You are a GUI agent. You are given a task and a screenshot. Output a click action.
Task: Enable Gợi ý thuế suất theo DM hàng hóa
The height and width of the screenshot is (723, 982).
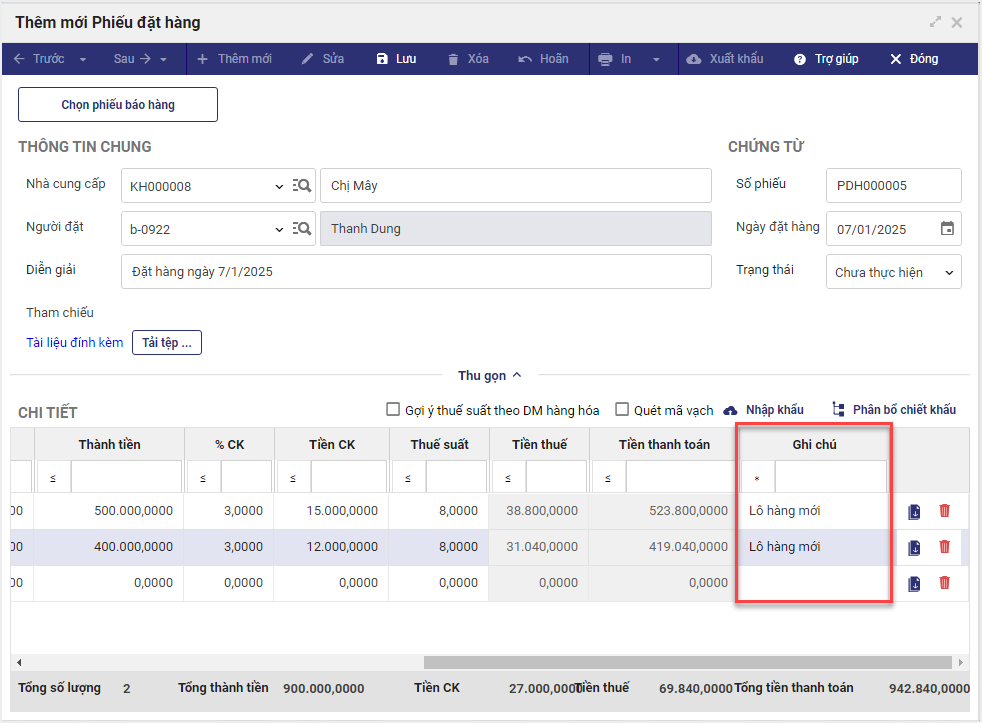(393, 410)
